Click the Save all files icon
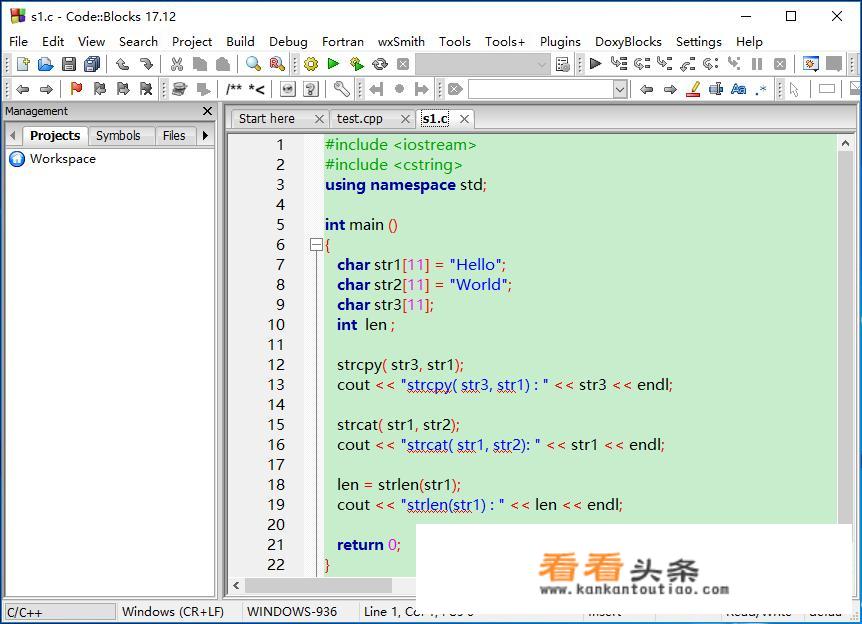Viewport: 862px width, 624px height. (92, 64)
